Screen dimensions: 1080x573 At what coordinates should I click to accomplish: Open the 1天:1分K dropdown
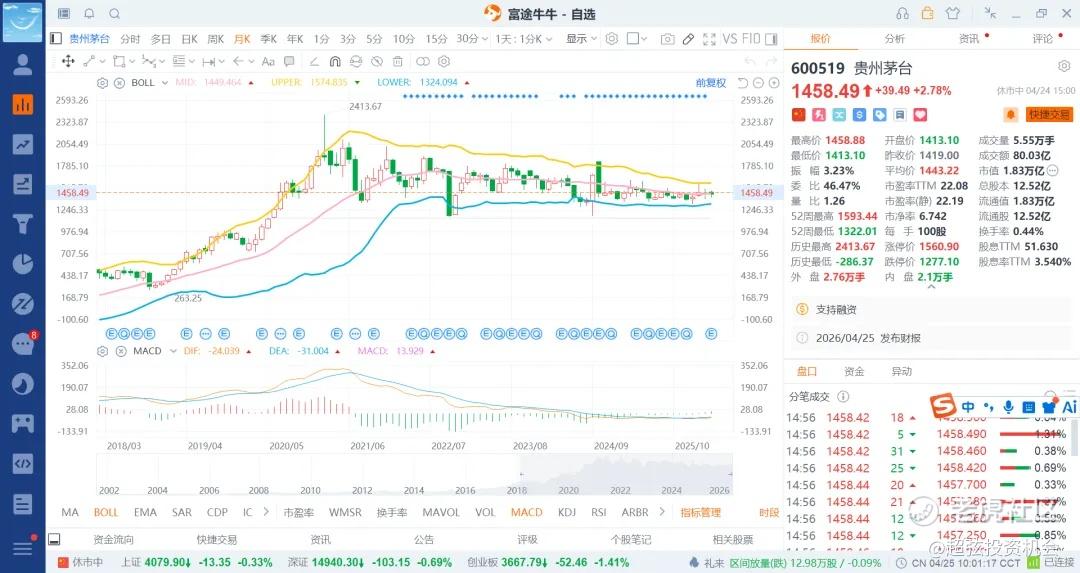click(x=523, y=39)
